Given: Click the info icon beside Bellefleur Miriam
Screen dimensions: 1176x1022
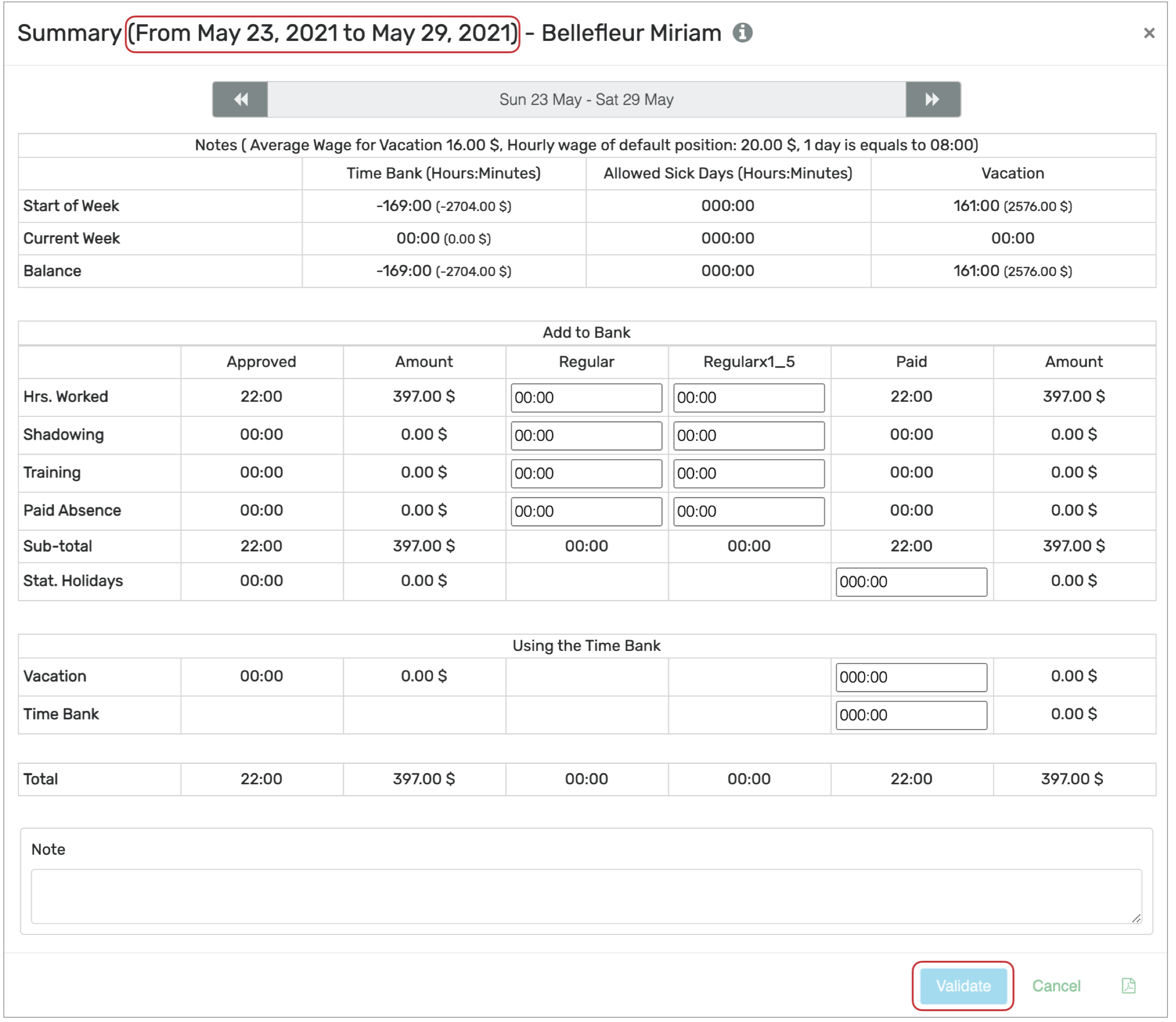Looking at the screenshot, I should [x=742, y=33].
